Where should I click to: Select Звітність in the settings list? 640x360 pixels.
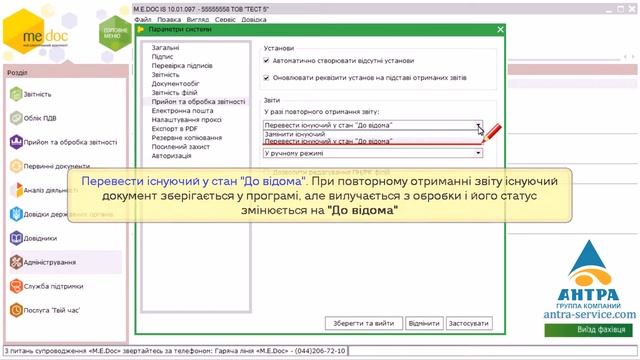[165, 75]
